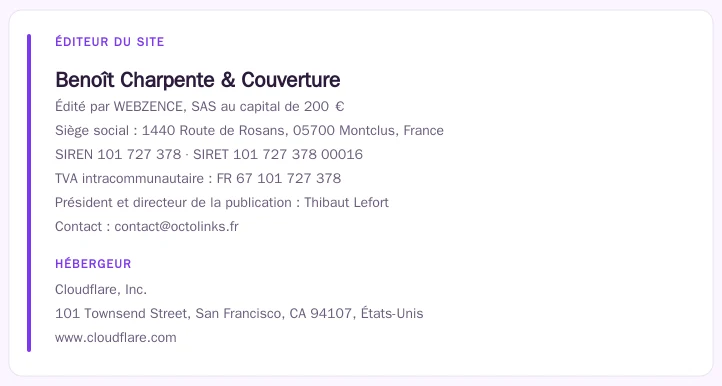Click the Cloudflare, Inc. host name
The width and height of the screenshot is (722, 386).
101,290
